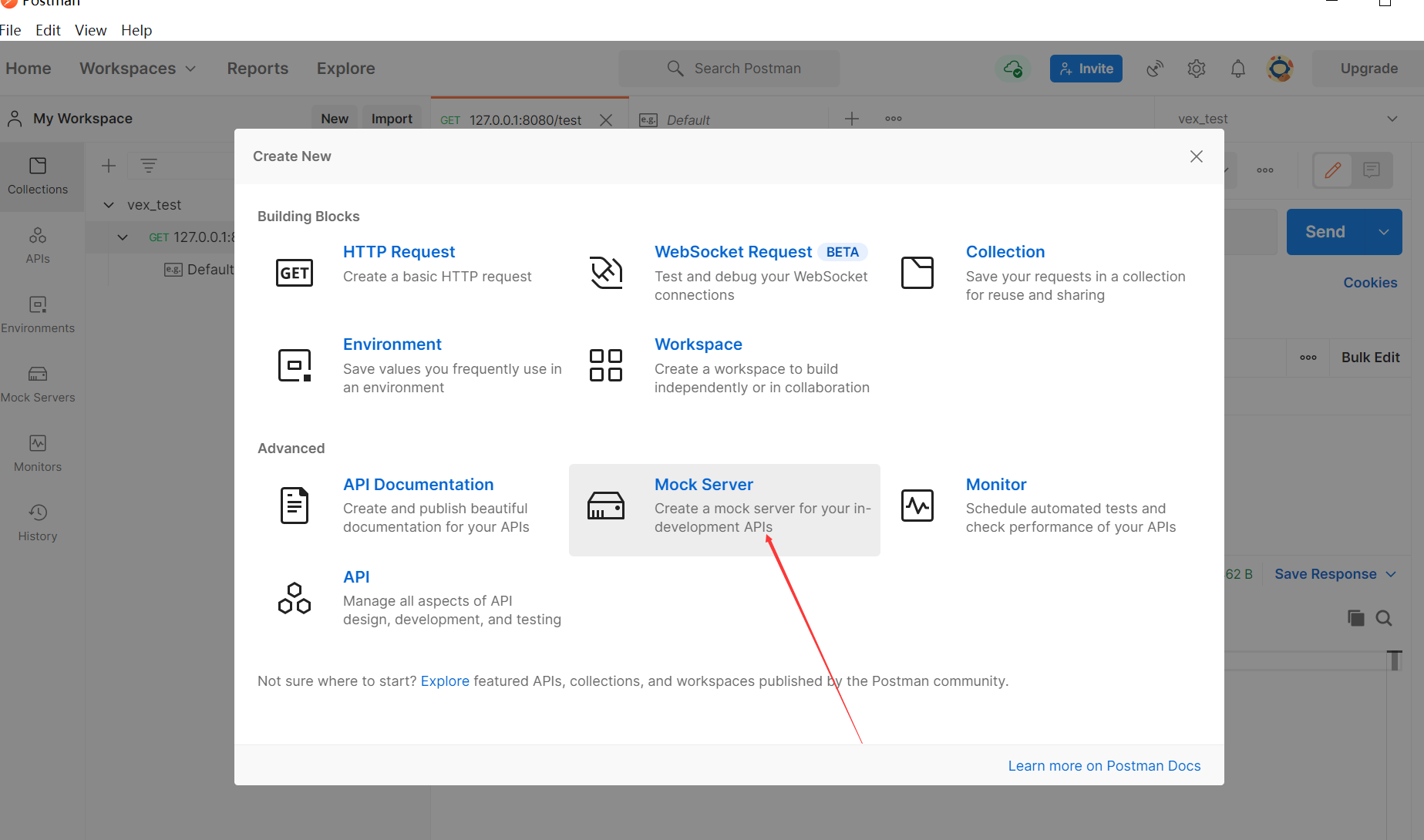Open the params table three-dot menu
This screenshot has height=840, width=1424.
[x=1308, y=358]
